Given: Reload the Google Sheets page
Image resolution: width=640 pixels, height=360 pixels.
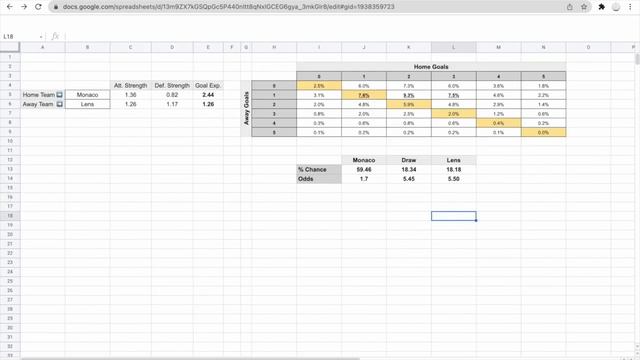Looking at the screenshot, I should coord(38,7).
